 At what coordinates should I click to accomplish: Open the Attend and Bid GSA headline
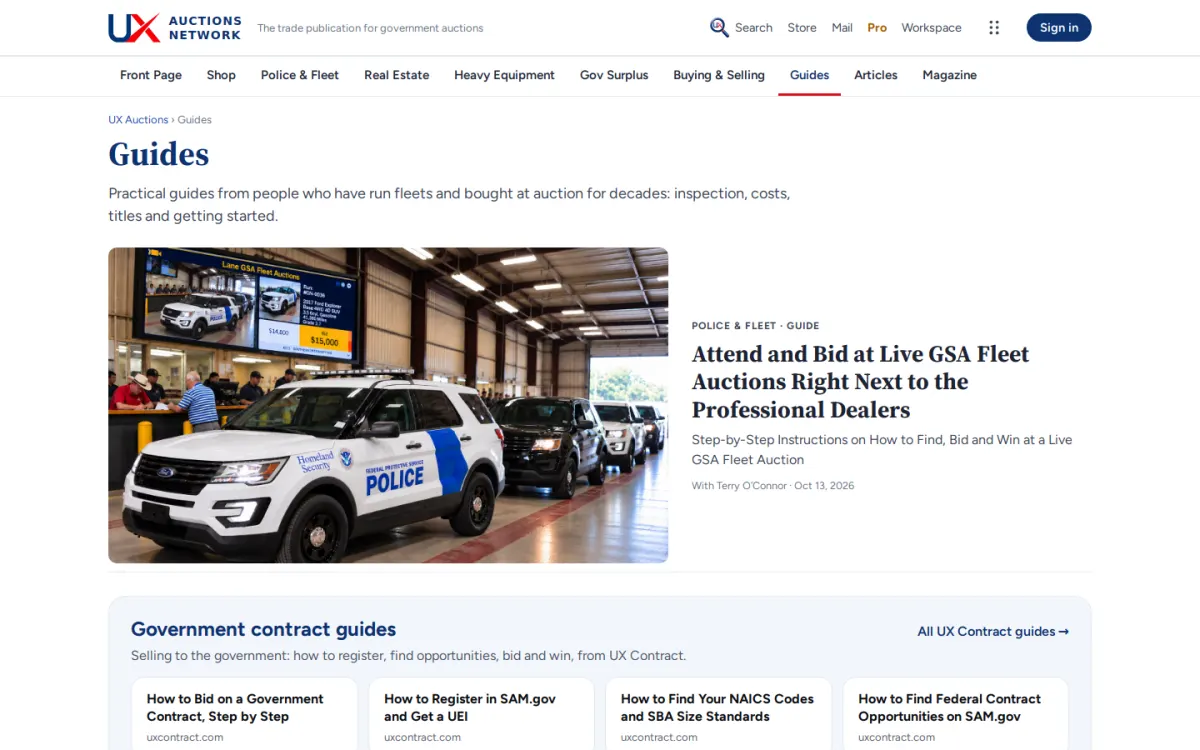pos(860,382)
